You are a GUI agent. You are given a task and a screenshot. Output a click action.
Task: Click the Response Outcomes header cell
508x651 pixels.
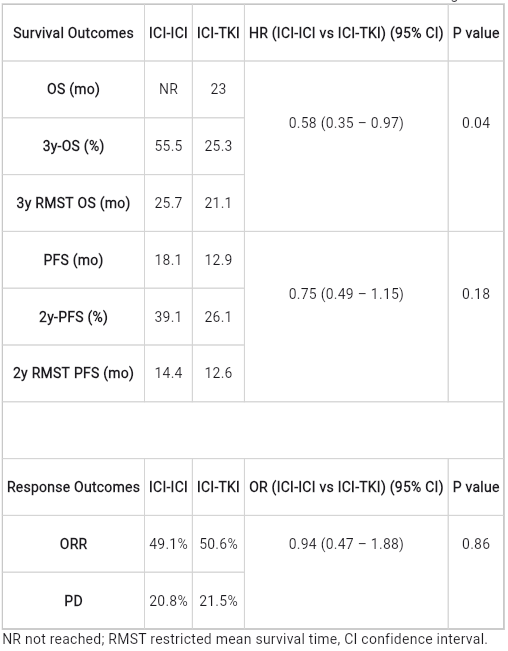[x=73, y=487]
